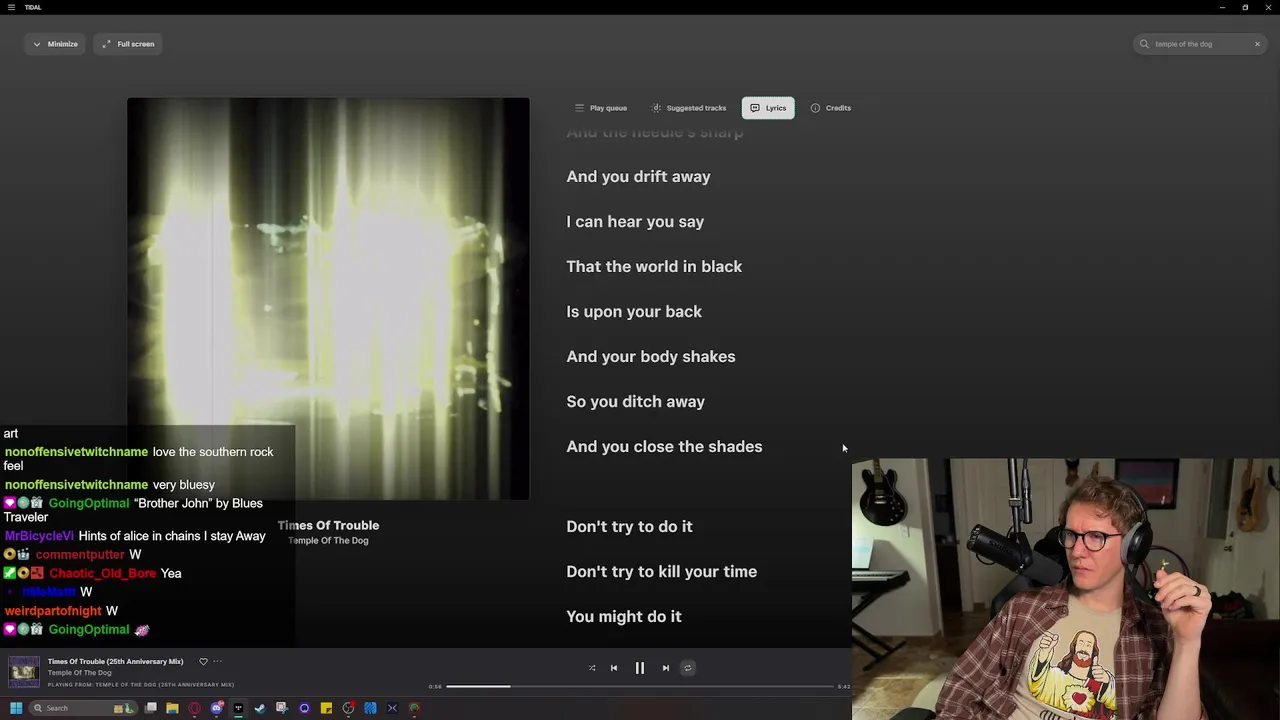Pause the playing track
Image resolution: width=1280 pixels, height=720 pixels.
tap(640, 668)
